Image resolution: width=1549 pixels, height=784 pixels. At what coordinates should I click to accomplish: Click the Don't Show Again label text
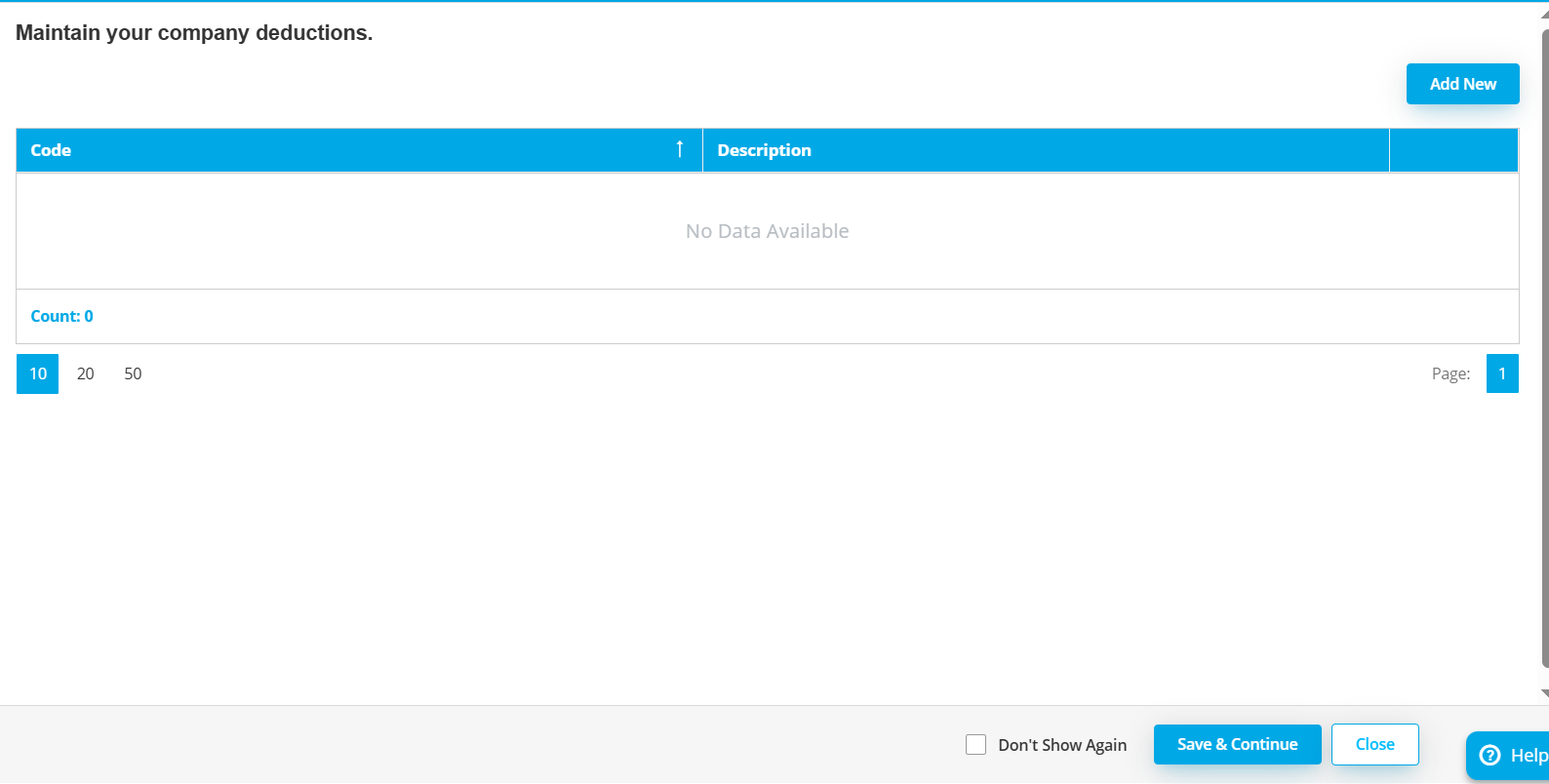[1062, 745]
